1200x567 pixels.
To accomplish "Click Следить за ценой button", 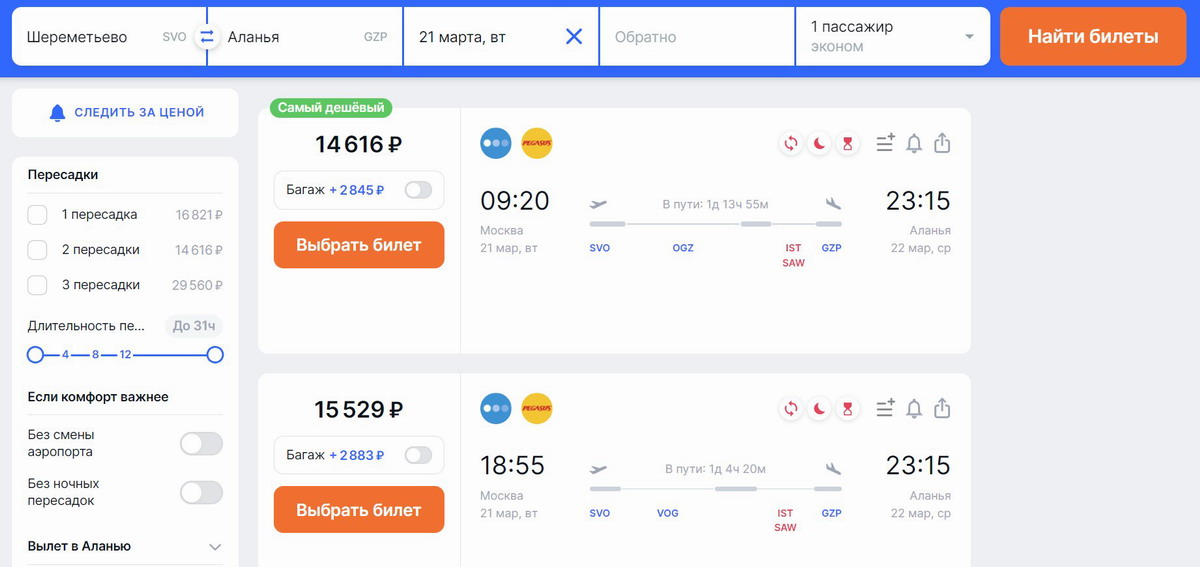I will [125, 113].
